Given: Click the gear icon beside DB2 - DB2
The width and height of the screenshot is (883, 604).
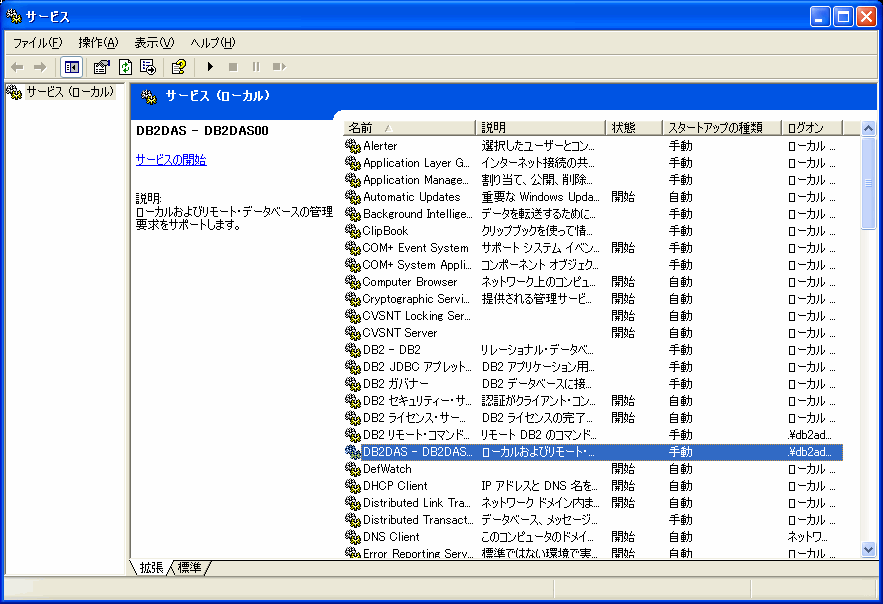Looking at the screenshot, I should tap(353, 350).
